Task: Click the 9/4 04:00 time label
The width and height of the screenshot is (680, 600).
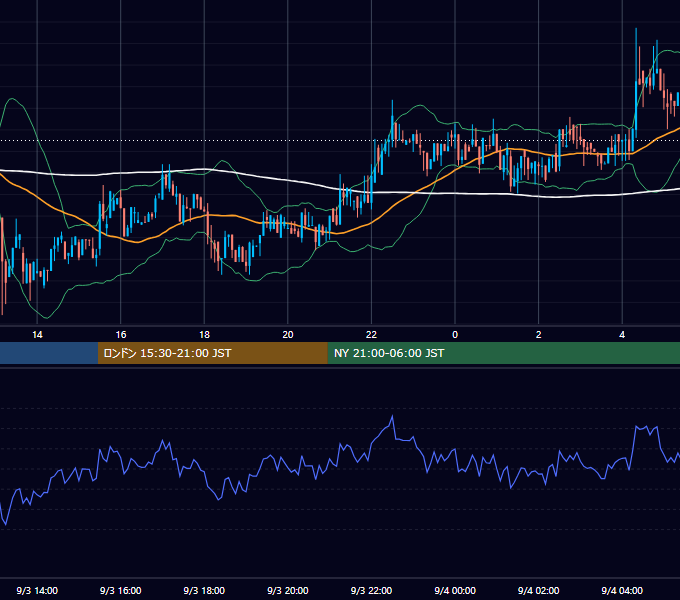Action: [622, 590]
